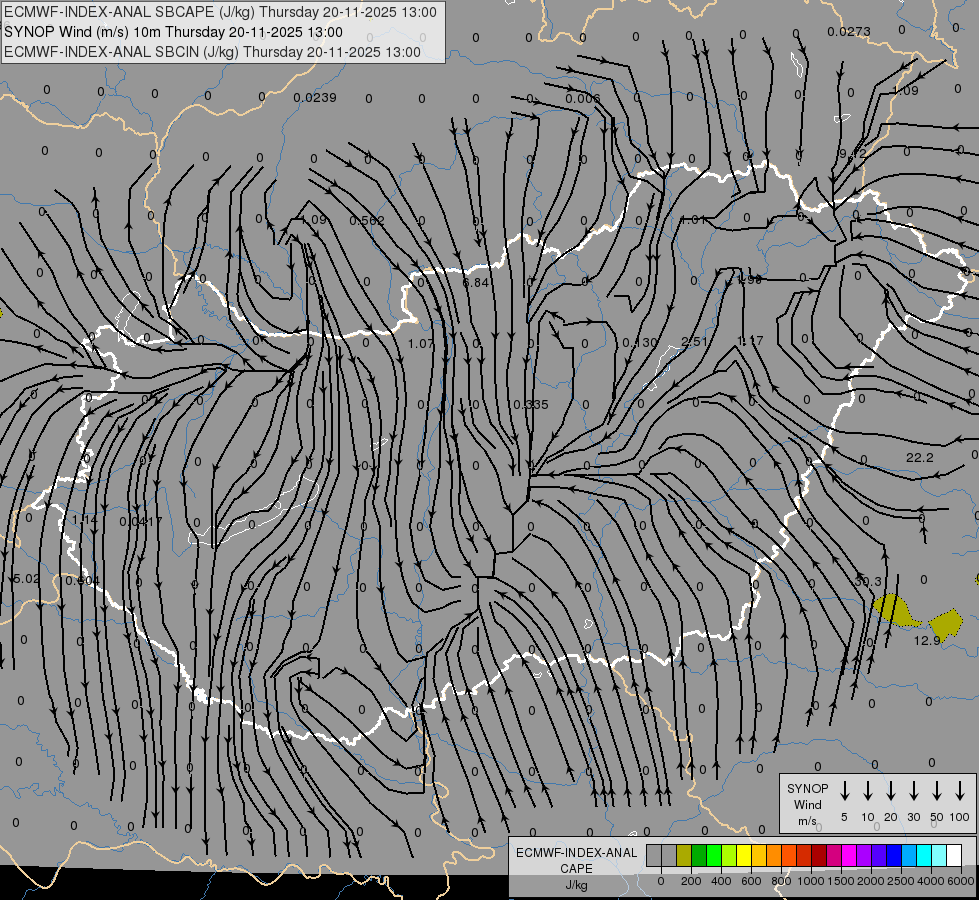Click the olive CAPE patch below 30.3

click(x=894, y=610)
